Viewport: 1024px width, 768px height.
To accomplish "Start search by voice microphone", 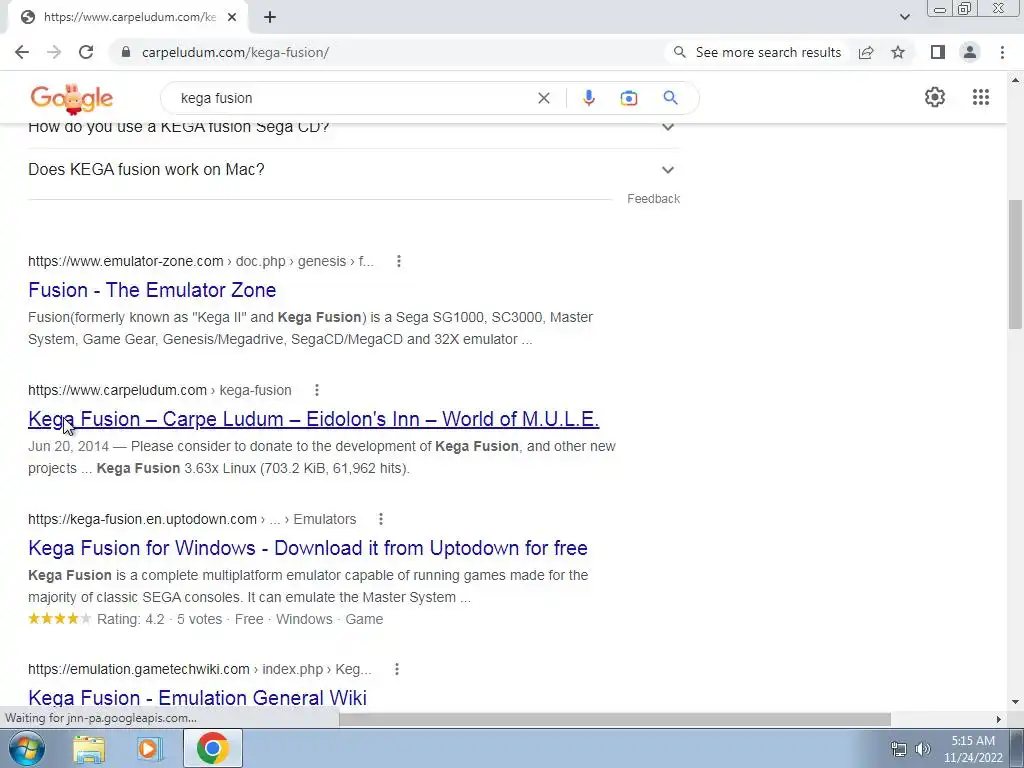I will click(x=588, y=98).
